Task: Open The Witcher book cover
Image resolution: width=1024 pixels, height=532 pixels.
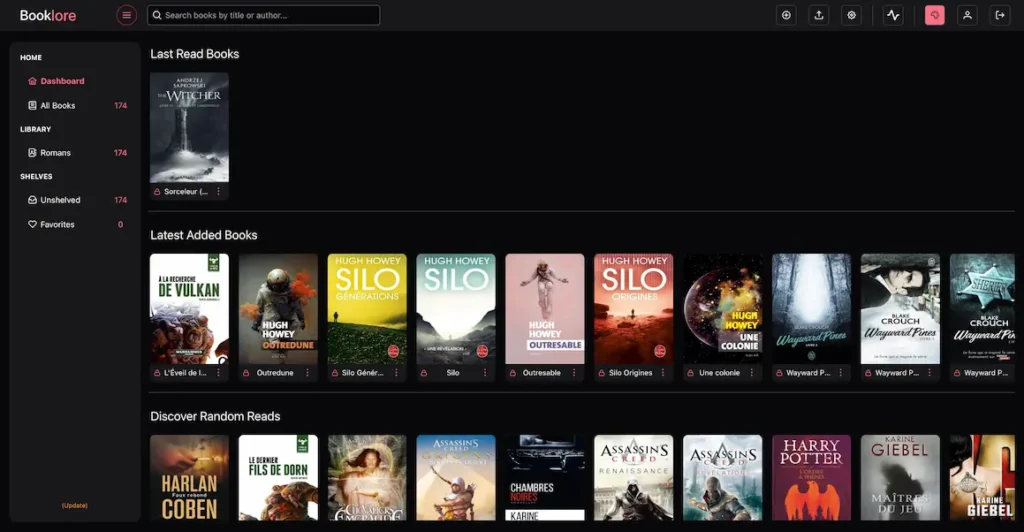Action: 189,127
